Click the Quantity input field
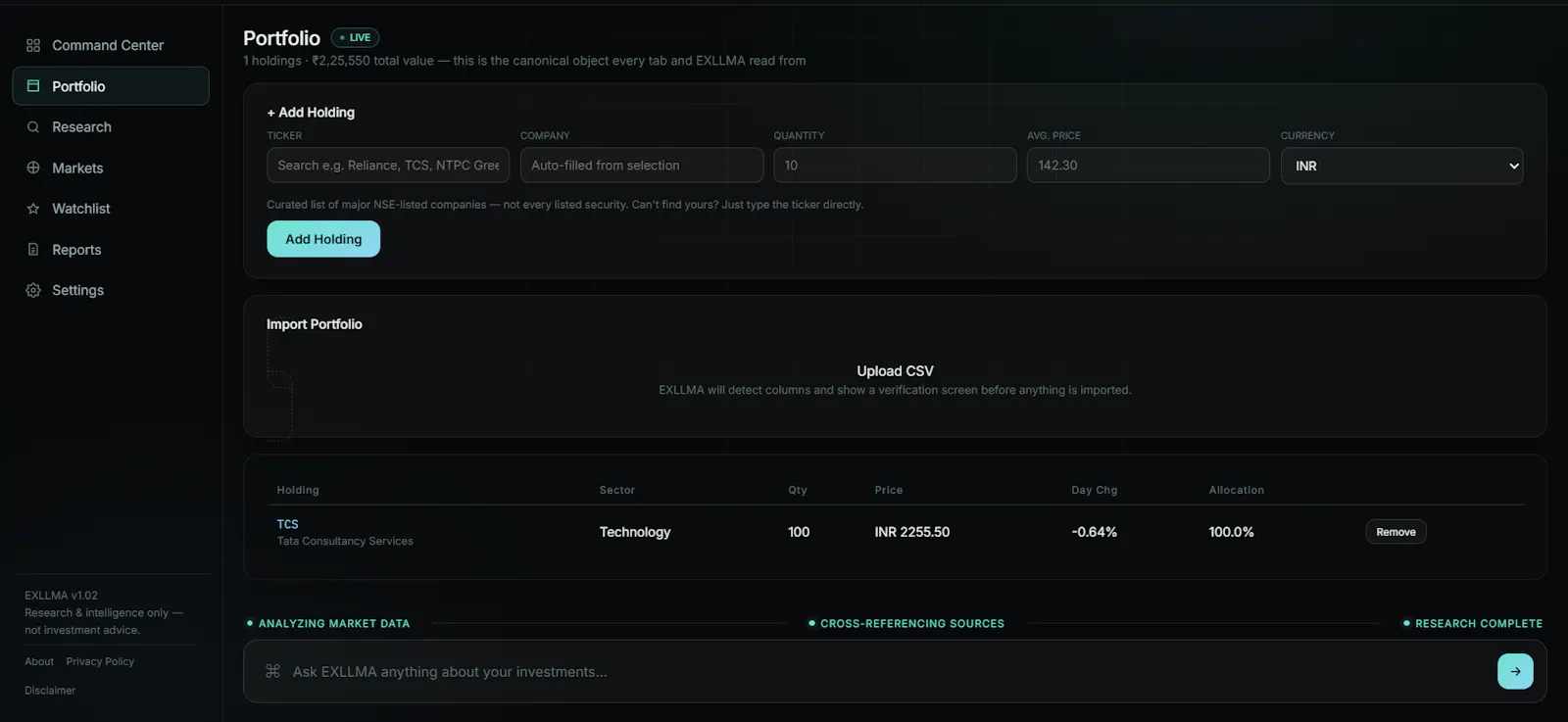This screenshot has height=722, width=1568. (x=895, y=166)
